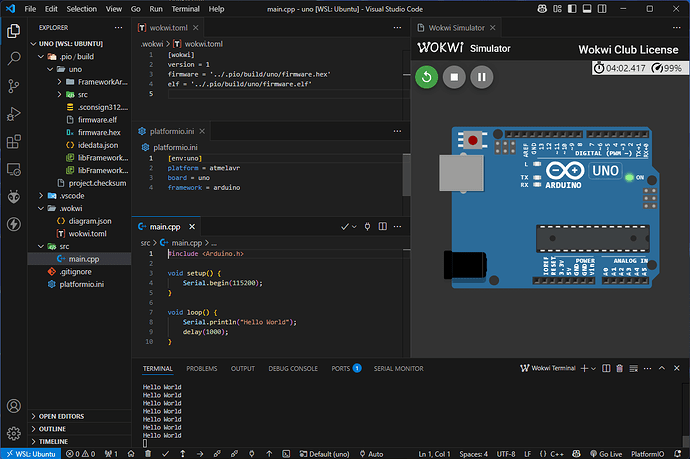Open the lightning bolt view in activity bar
Image resolution: width=690 pixels, height=459 pixels.
tap(14, 224)
